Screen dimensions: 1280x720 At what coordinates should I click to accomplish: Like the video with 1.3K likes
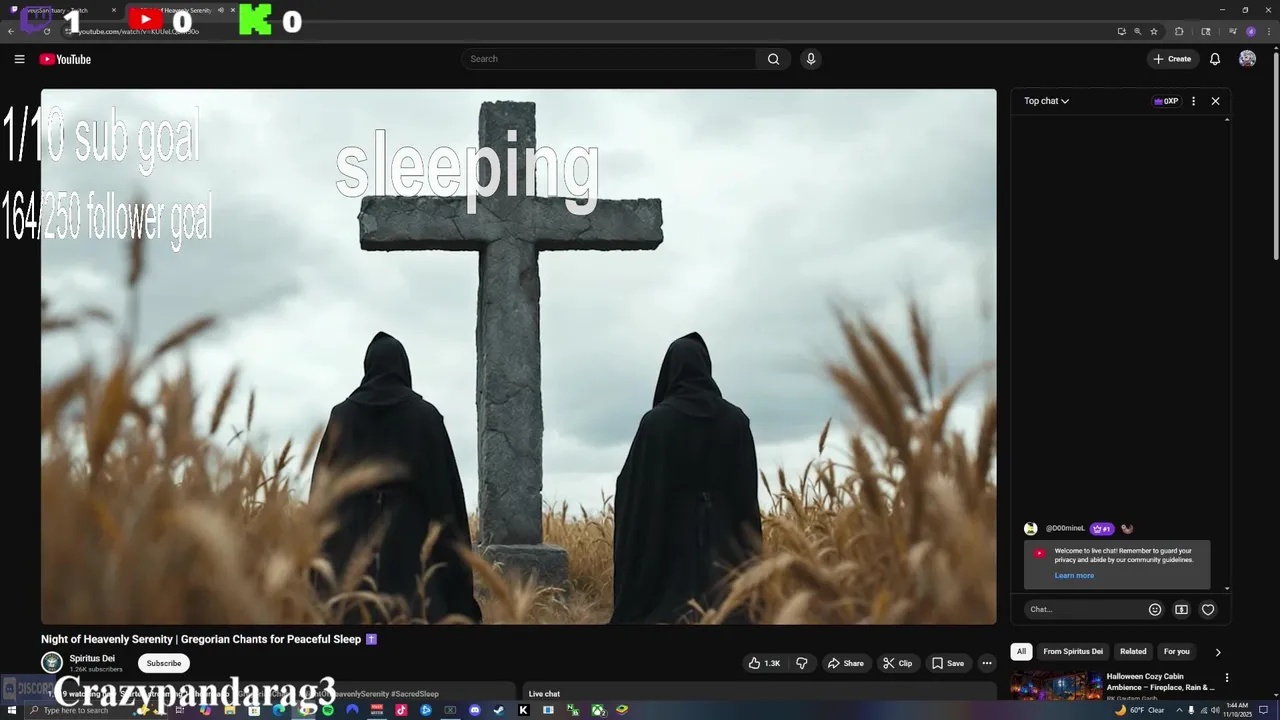click(765, 663)
